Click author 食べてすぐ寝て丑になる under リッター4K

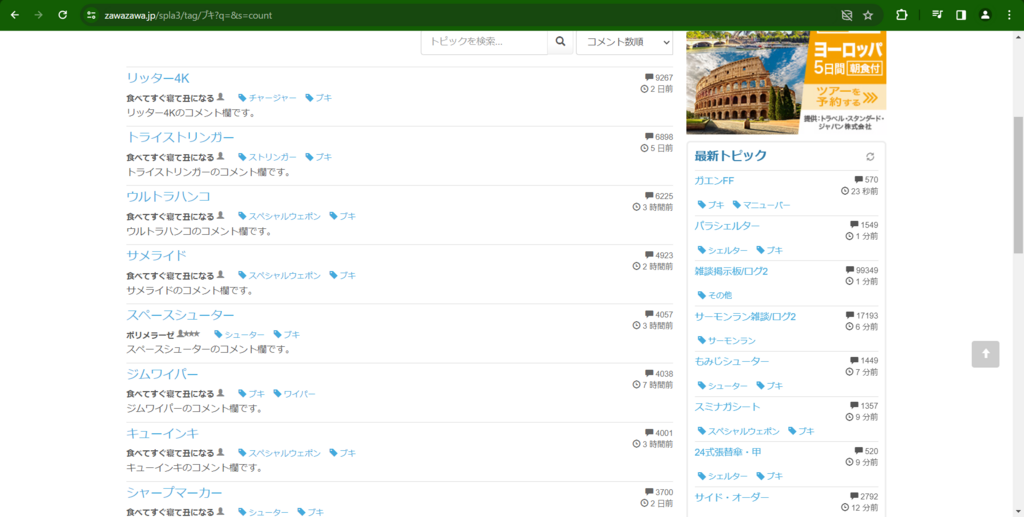pos(170,98)
